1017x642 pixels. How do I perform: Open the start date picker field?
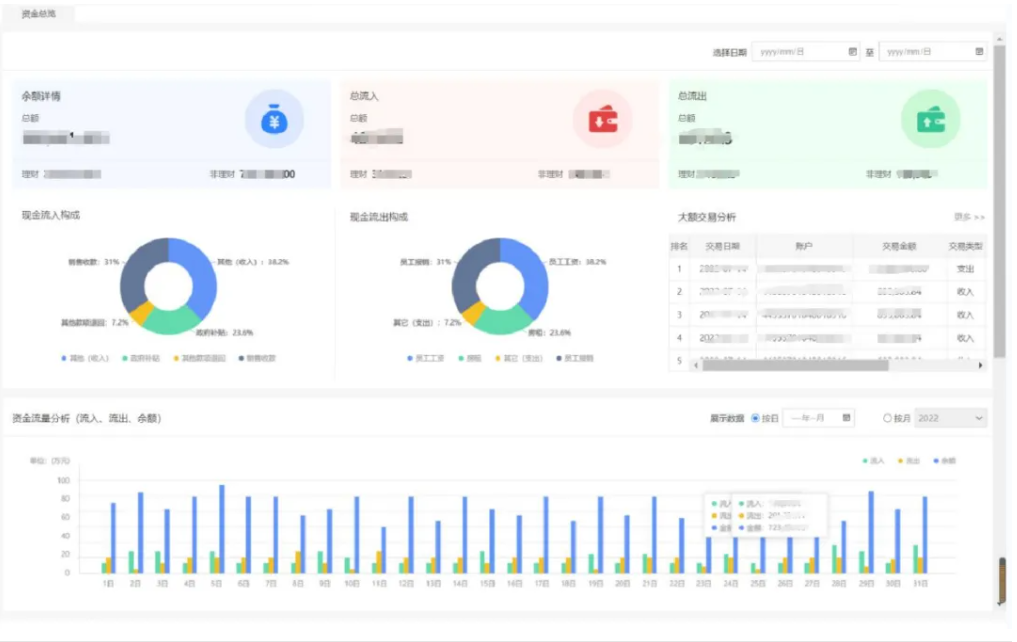click(x=800, y=52)
